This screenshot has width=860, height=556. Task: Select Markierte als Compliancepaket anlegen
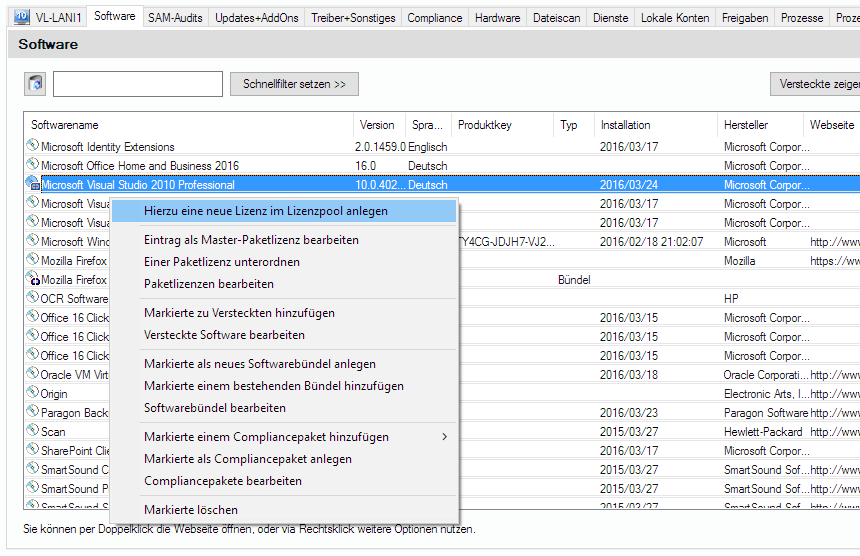284,459
